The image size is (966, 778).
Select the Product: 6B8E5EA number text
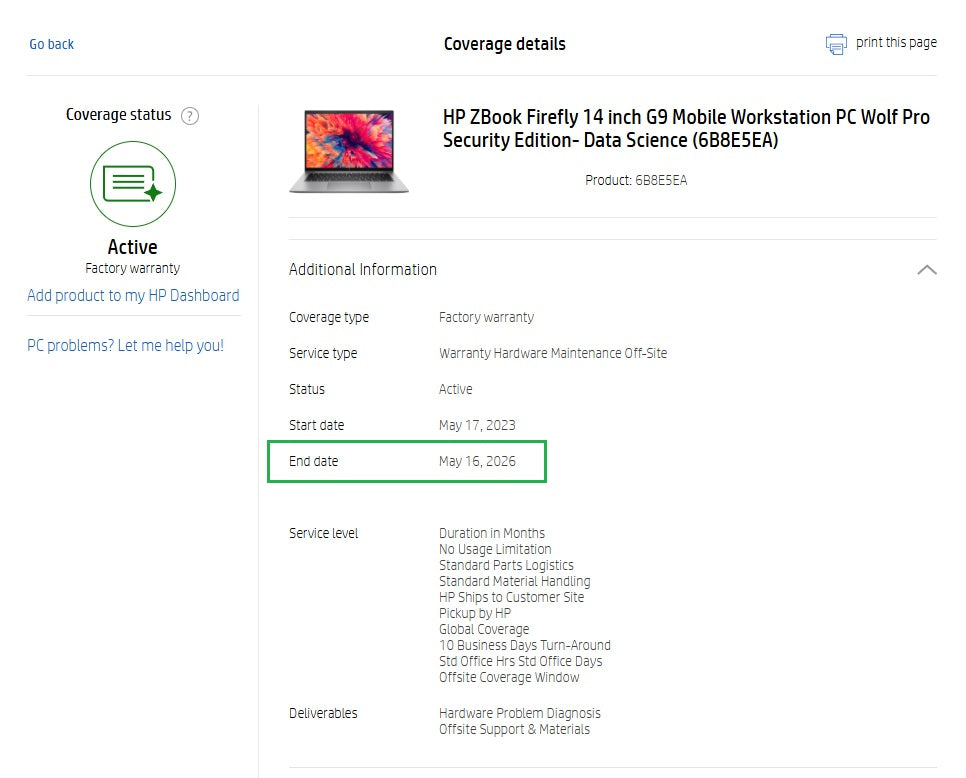pos(636,180)
